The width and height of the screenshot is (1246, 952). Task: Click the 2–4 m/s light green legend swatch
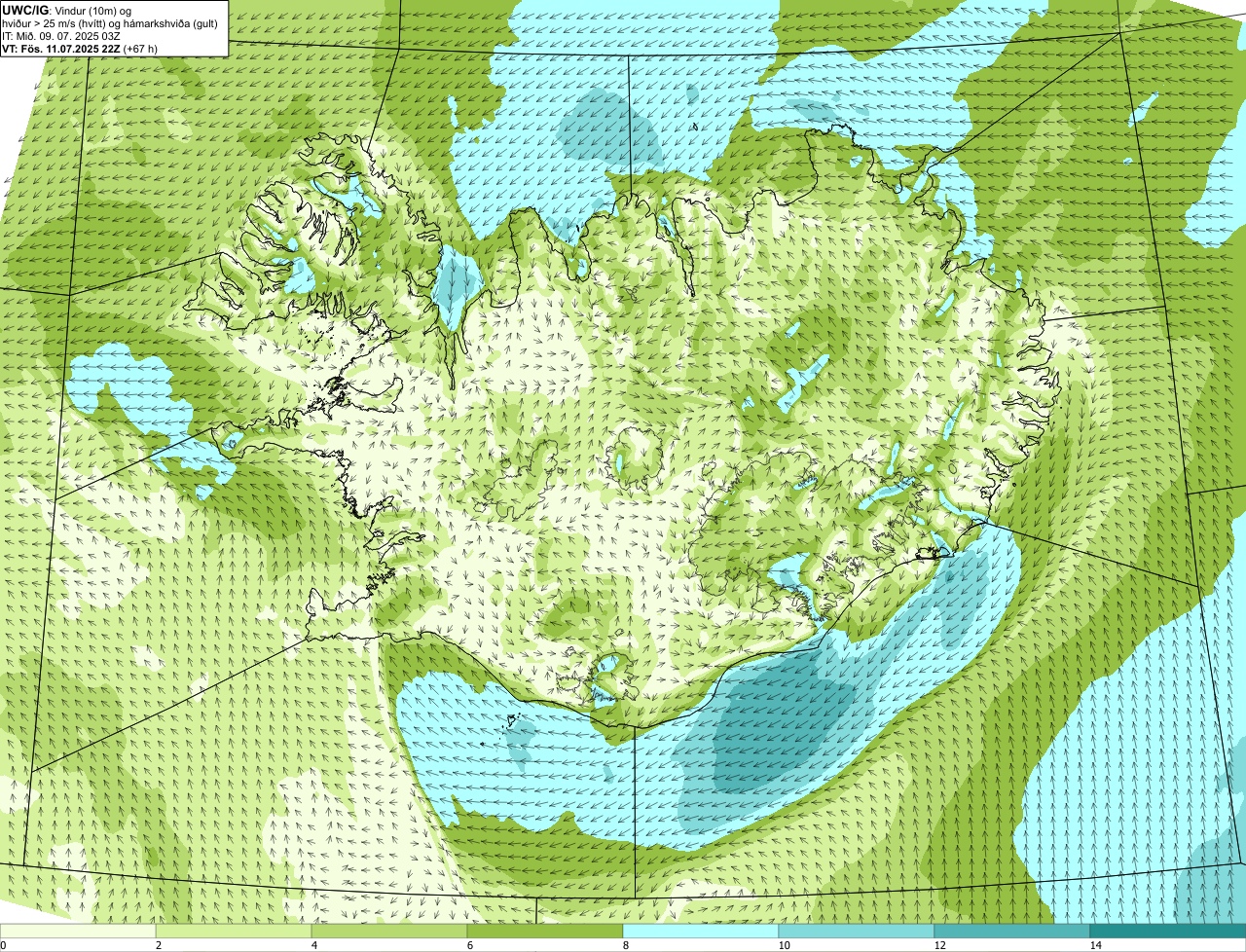pyautogui.click(x=234, y=931)
